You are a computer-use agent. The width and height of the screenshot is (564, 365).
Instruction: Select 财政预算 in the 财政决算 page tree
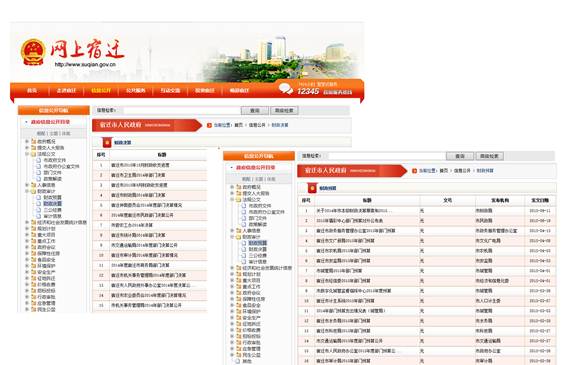point(53,197)
